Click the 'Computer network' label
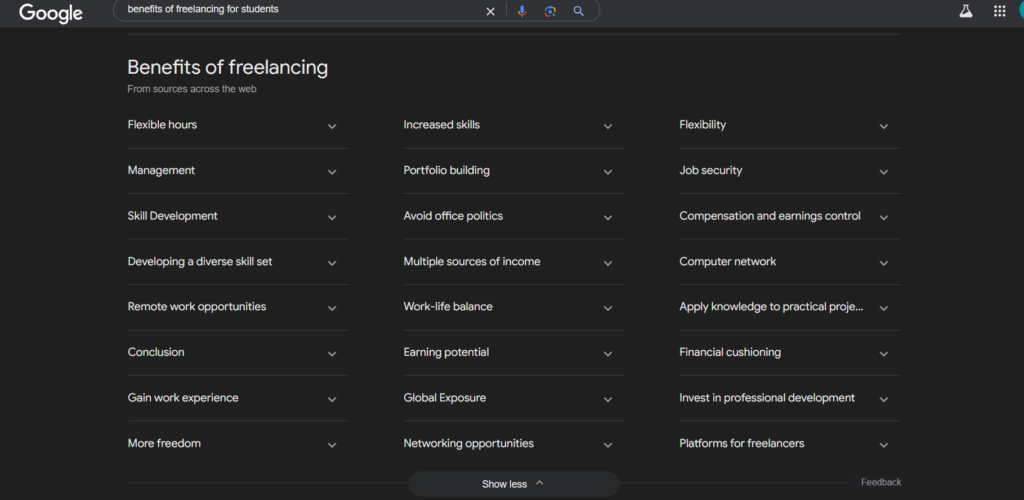The image size is (1024, 500). (x=728, y=262)
